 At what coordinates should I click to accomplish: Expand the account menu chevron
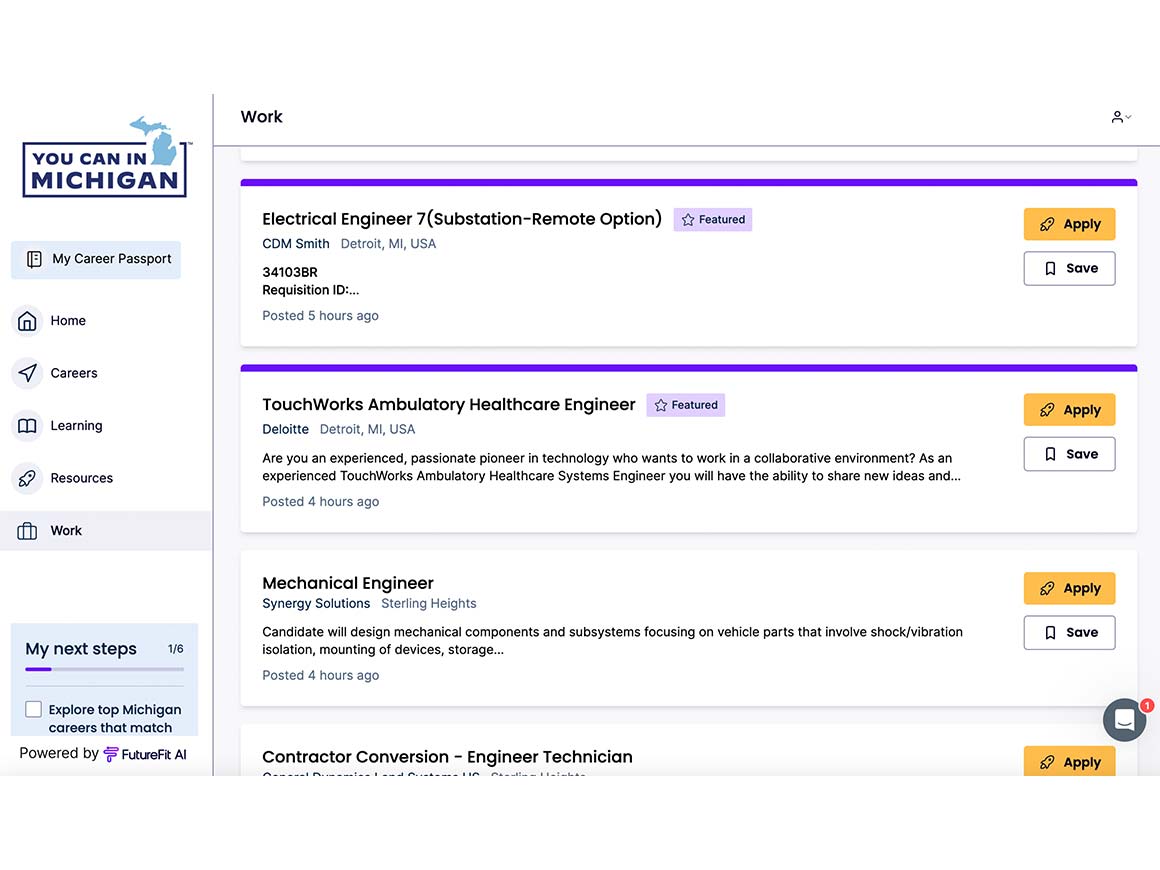tap(1128, 117)
